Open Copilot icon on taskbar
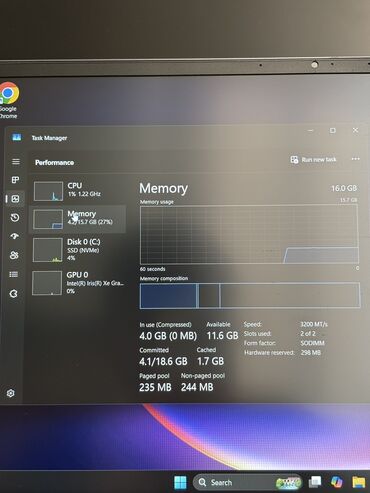 click(337, 482)
